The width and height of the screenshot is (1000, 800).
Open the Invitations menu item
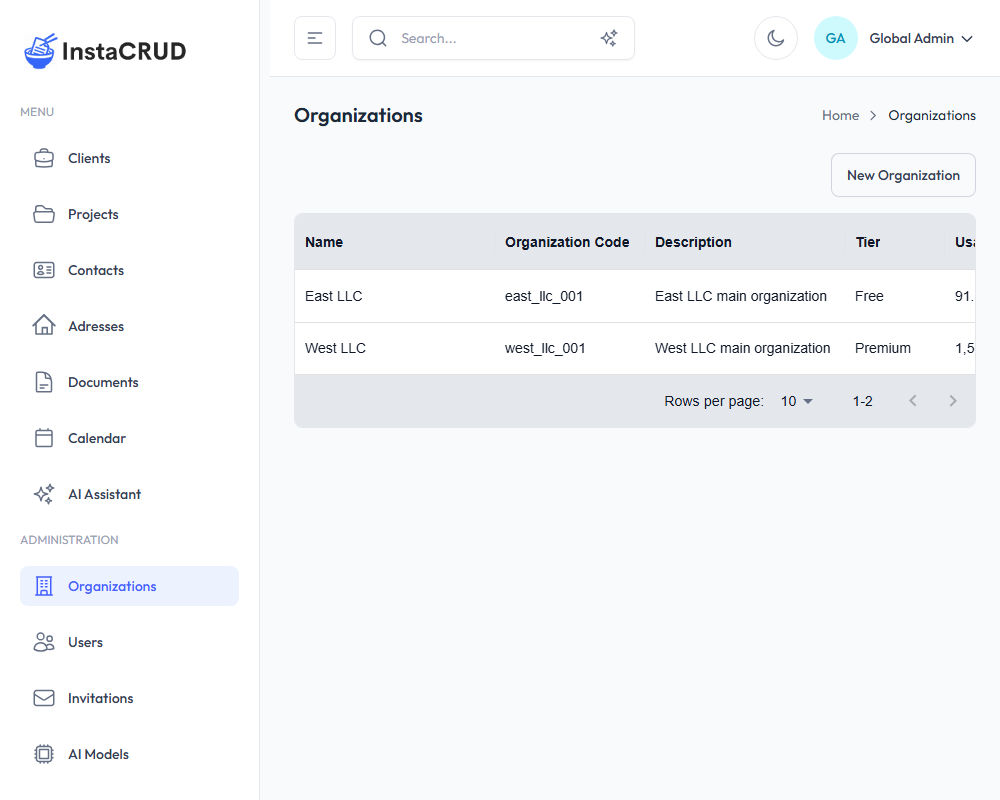coord(99,697)
